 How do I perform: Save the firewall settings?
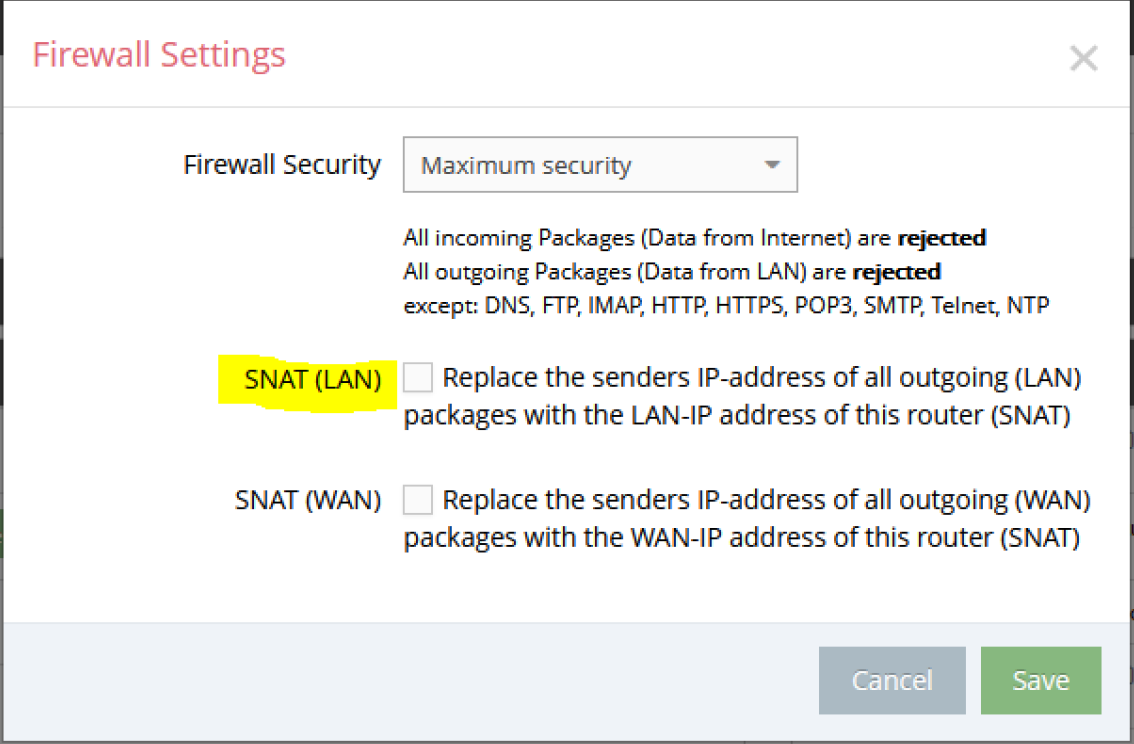pos(1041,680)
